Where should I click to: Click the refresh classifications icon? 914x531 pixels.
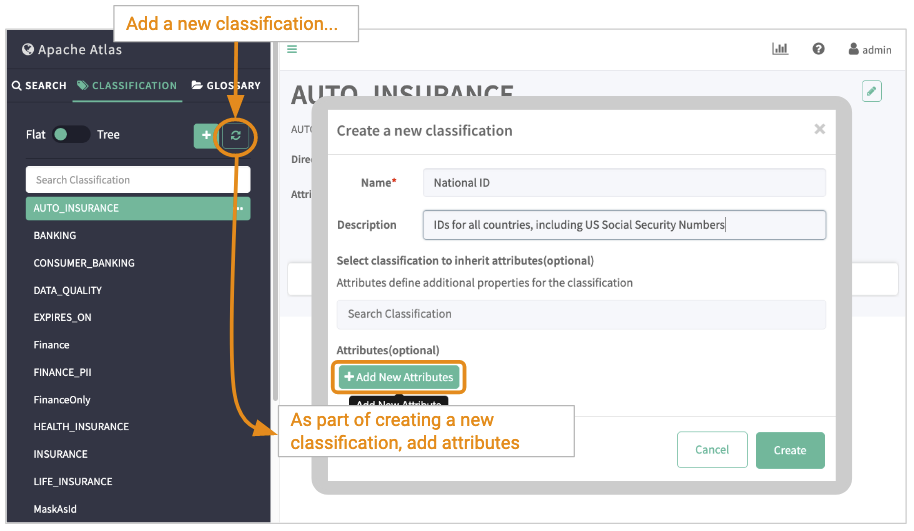pyautogui.click(x=236, y=135)
